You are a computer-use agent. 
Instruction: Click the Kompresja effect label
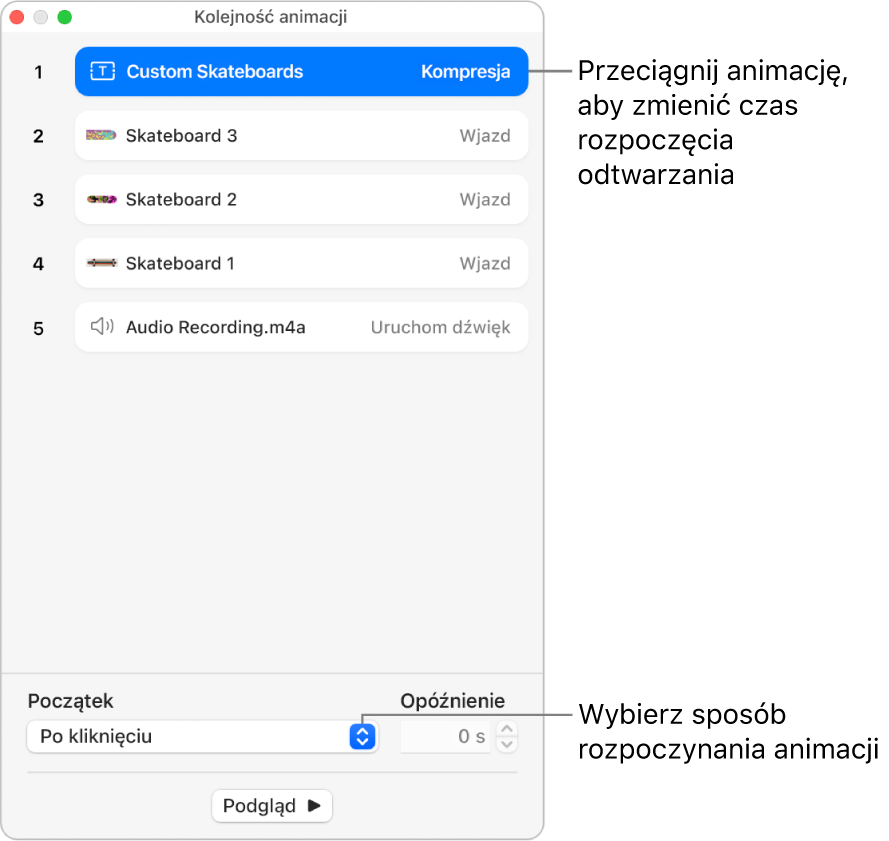[x=465, y=71]
